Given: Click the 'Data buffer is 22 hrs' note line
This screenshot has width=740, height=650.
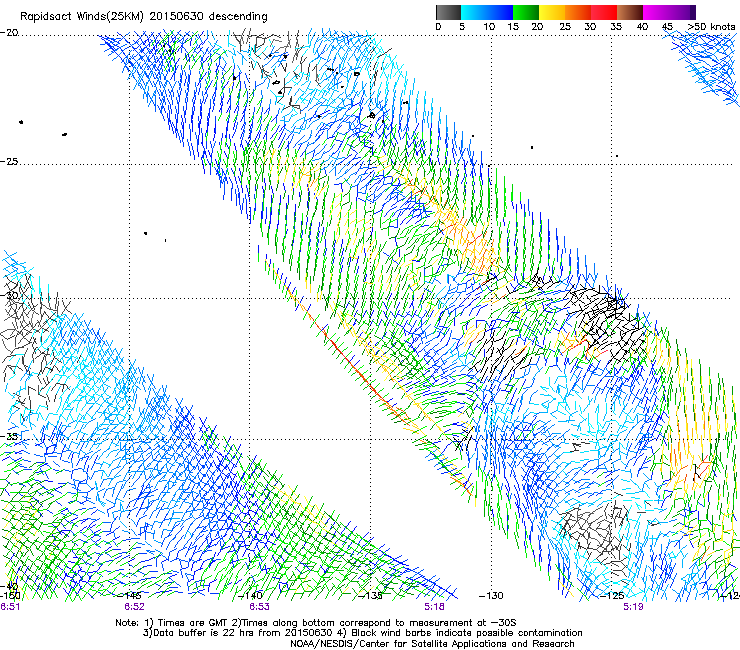Looking at the screenshot, I should coord(362,633).
